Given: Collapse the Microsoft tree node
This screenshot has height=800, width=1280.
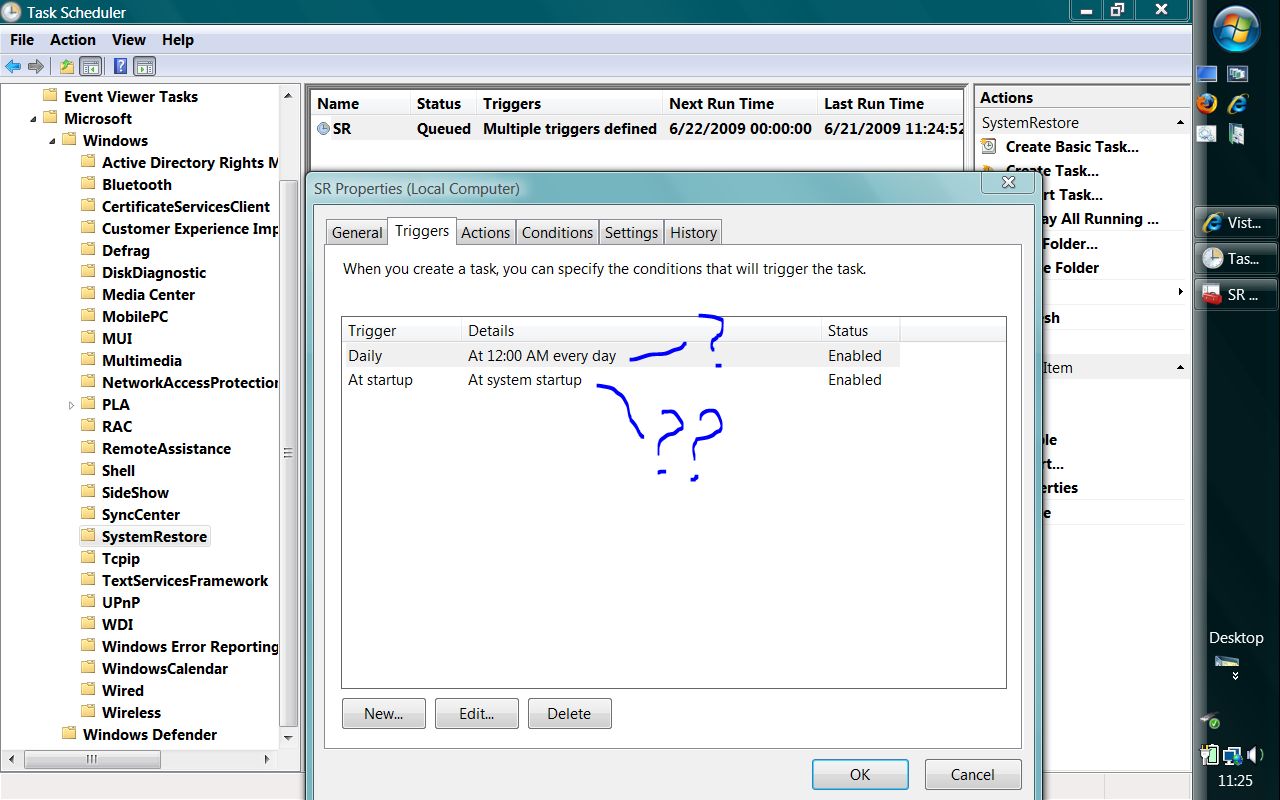Looking at the screenshot, I should tap(31, 118).
